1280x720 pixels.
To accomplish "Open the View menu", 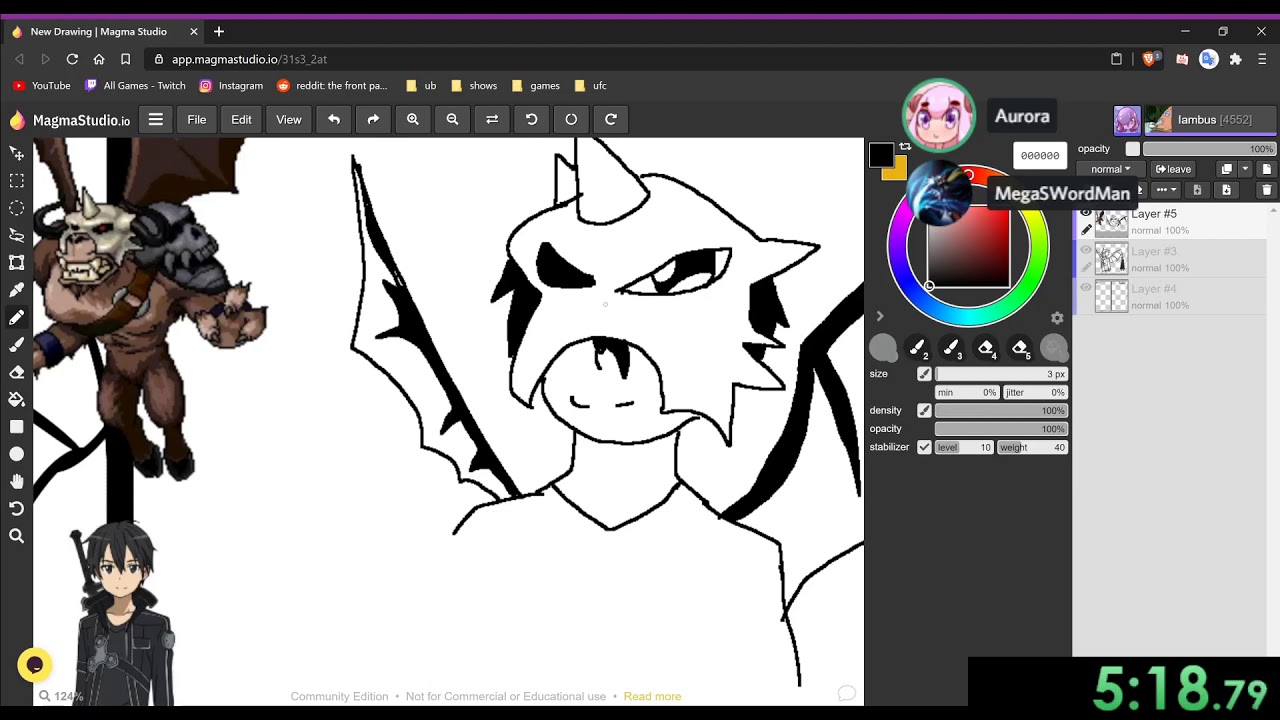I will tap(289, 120).
